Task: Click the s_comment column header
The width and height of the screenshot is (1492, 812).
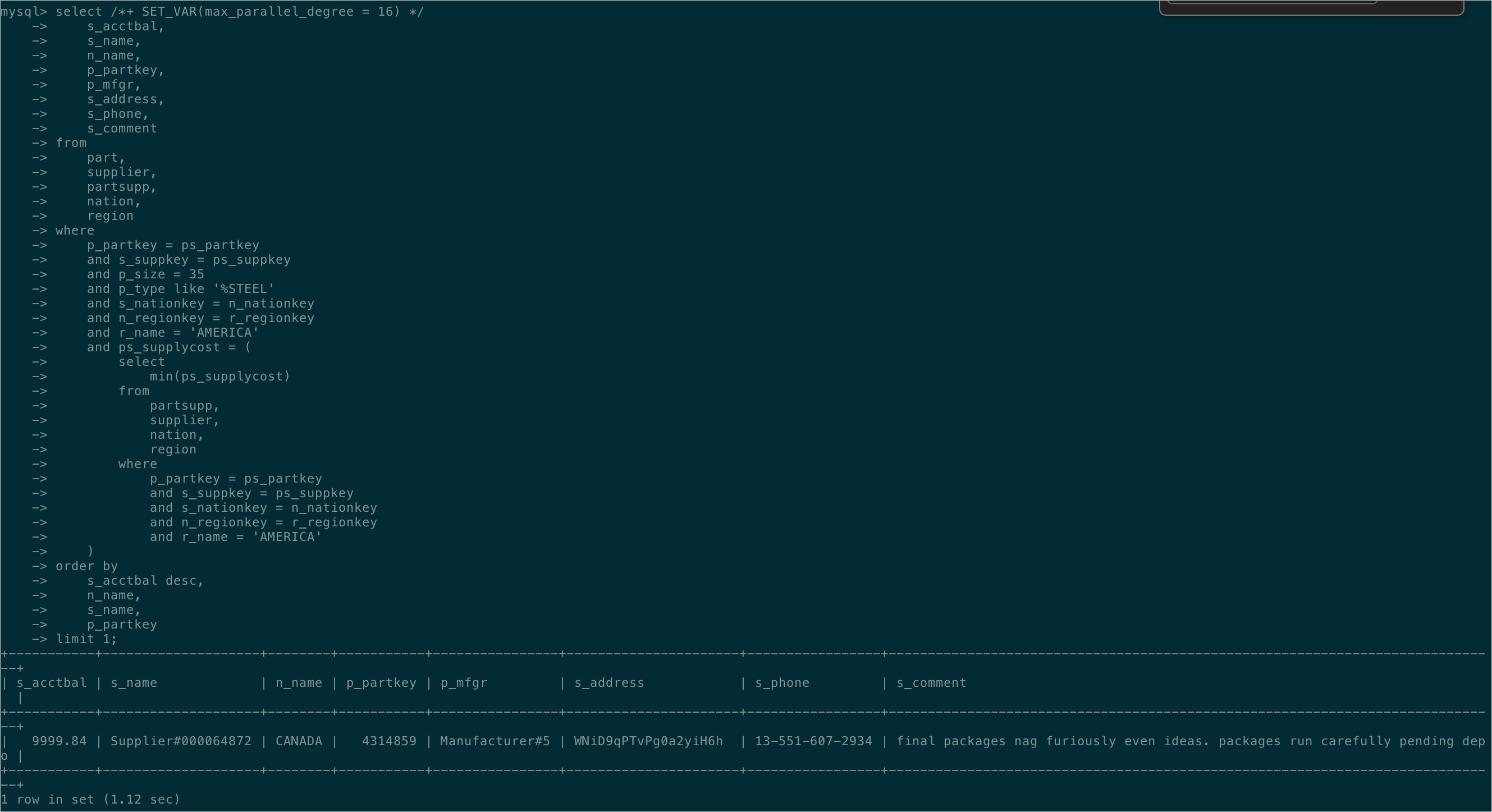Action: pos(930,682)
